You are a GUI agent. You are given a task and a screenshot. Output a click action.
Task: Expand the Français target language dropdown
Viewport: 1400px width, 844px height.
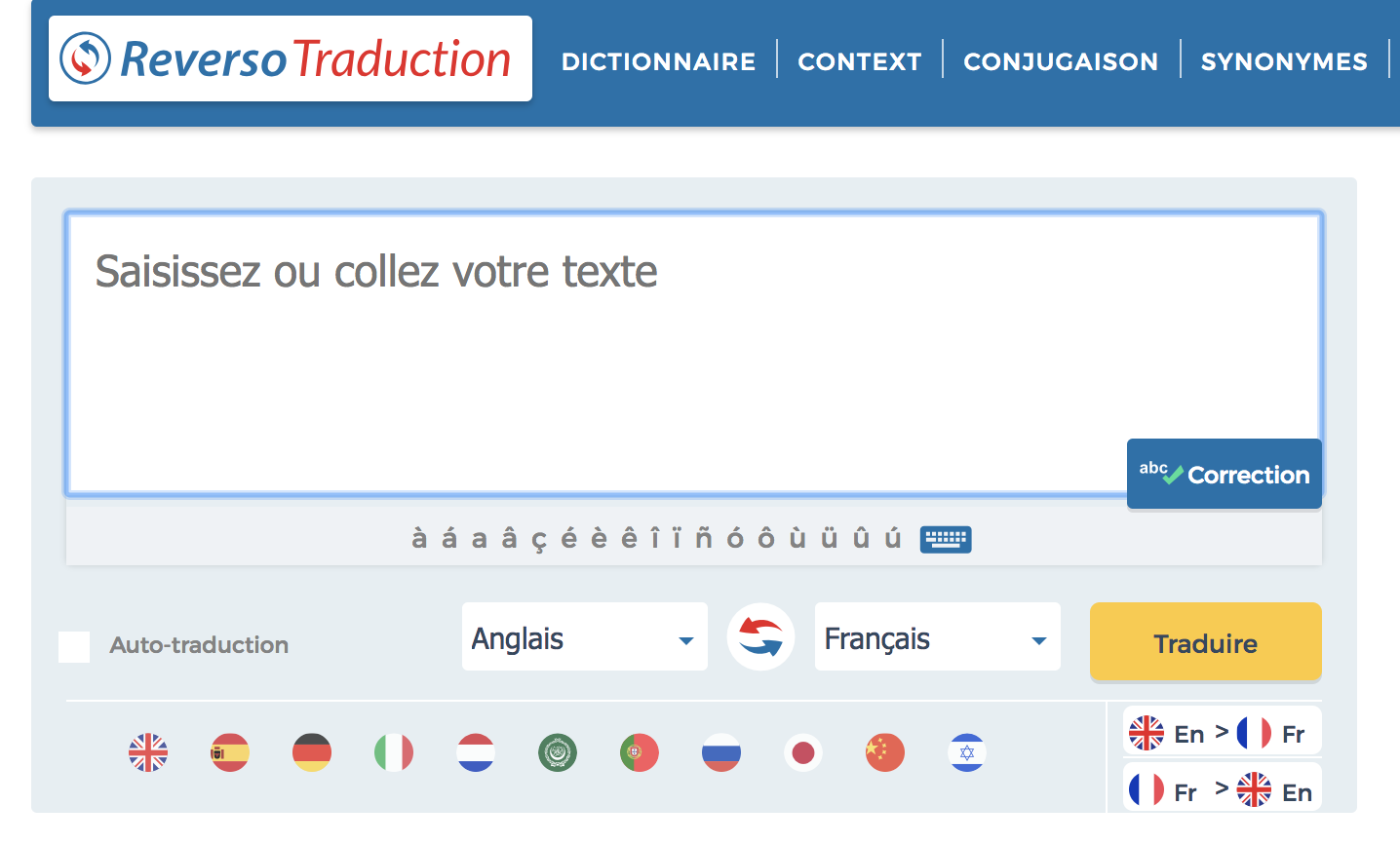(x=937, y=637)
